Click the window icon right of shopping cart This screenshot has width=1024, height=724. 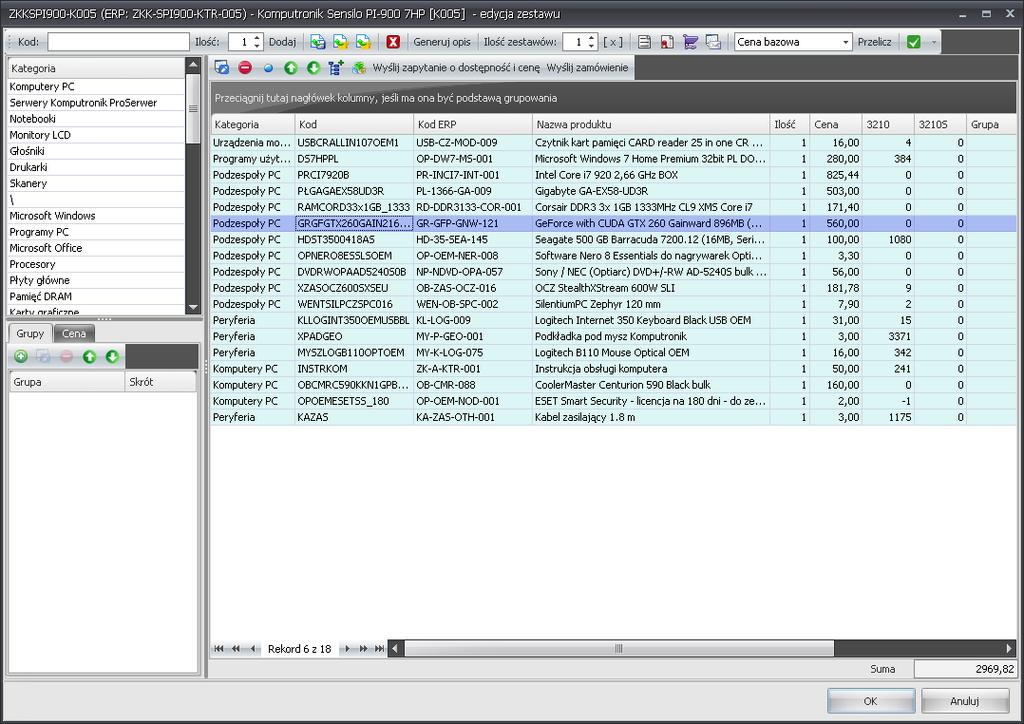tap(713, 42)
